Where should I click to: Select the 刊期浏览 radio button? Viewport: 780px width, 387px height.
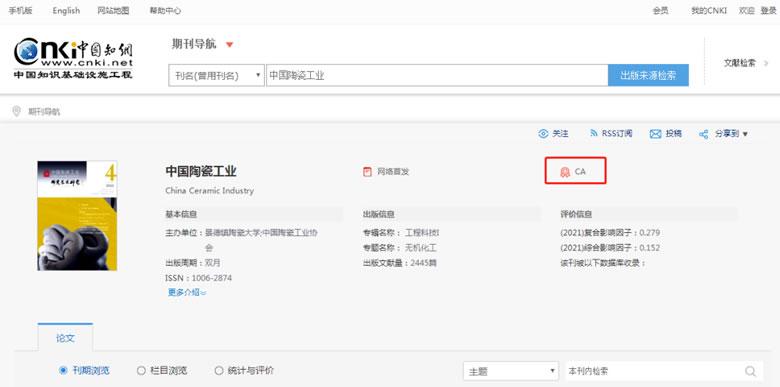(63, 371)
